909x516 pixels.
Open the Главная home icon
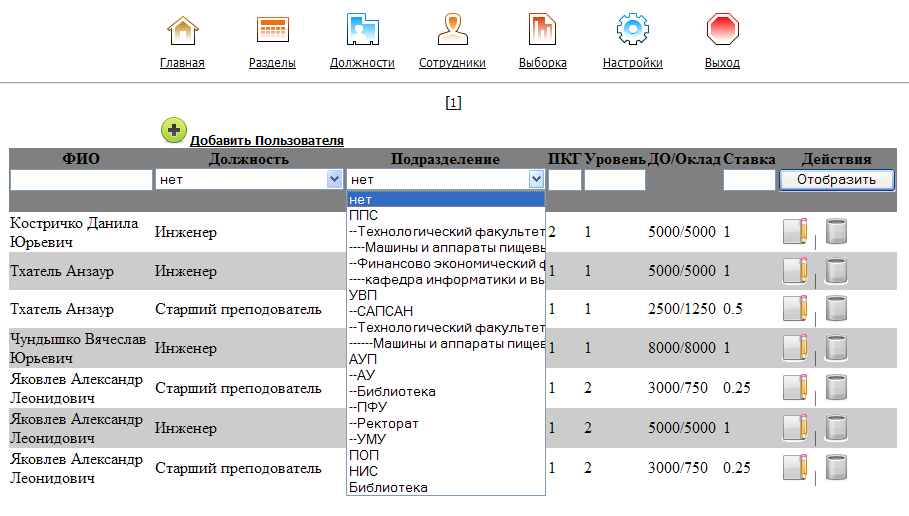tap(182, 30)
